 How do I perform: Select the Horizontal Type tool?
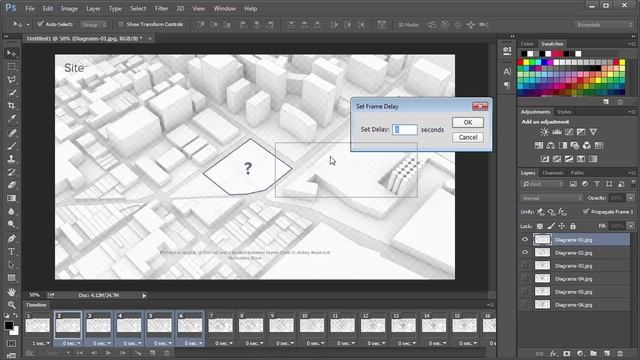(x=11, y=251)
